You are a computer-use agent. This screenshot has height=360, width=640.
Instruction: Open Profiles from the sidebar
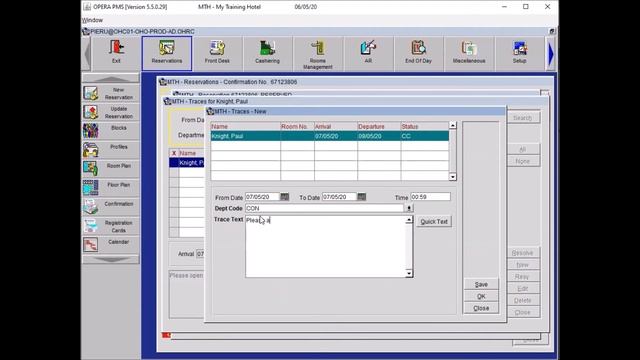[111, 150]
